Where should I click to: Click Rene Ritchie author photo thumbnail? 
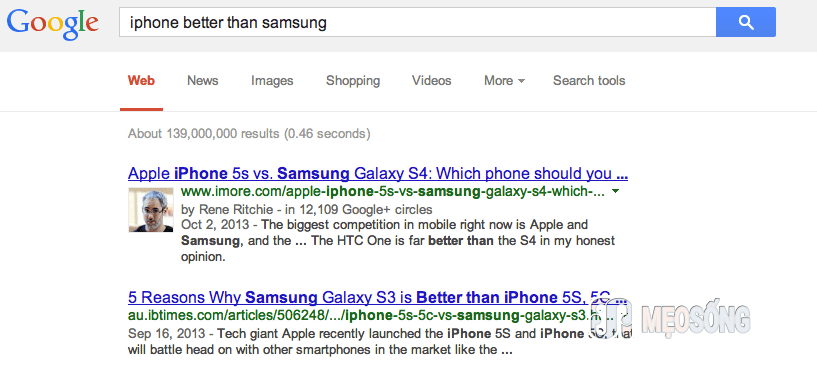[151, 210]
